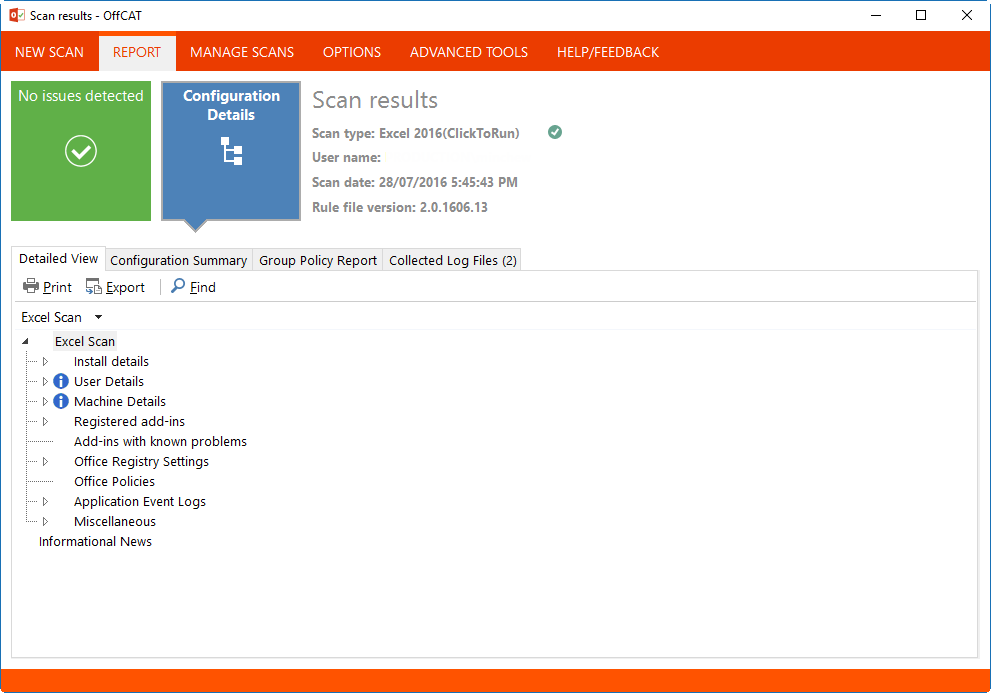Switch to Group Policy Report tab
Image resolution: width=991 pixels, height=693 pixels.
pyautogui.click(x=318, y=261)
